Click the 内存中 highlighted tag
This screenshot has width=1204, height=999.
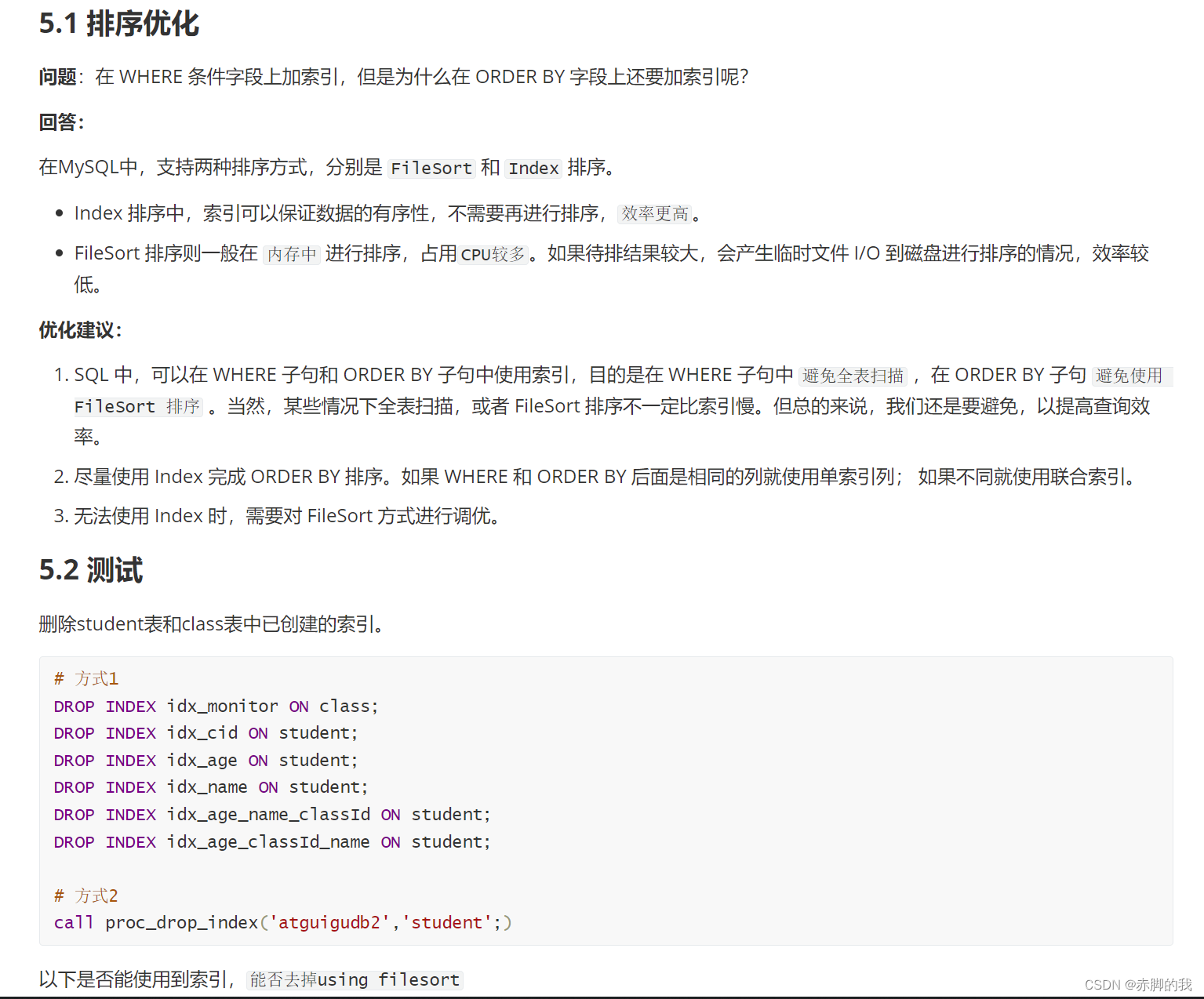click(291, 253)
